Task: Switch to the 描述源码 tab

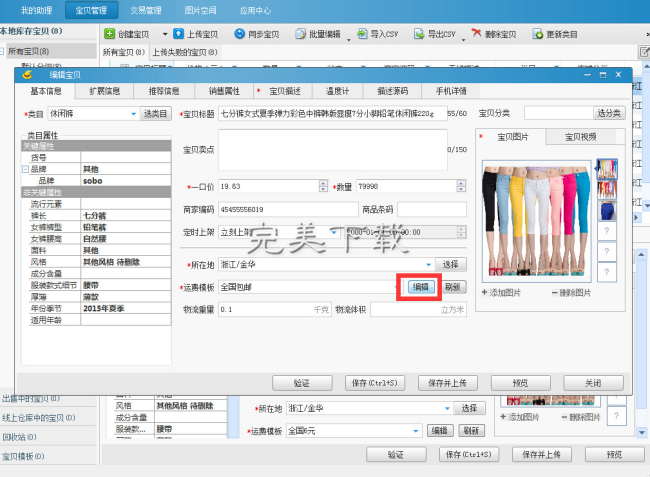Action: (x=392, y=91)
